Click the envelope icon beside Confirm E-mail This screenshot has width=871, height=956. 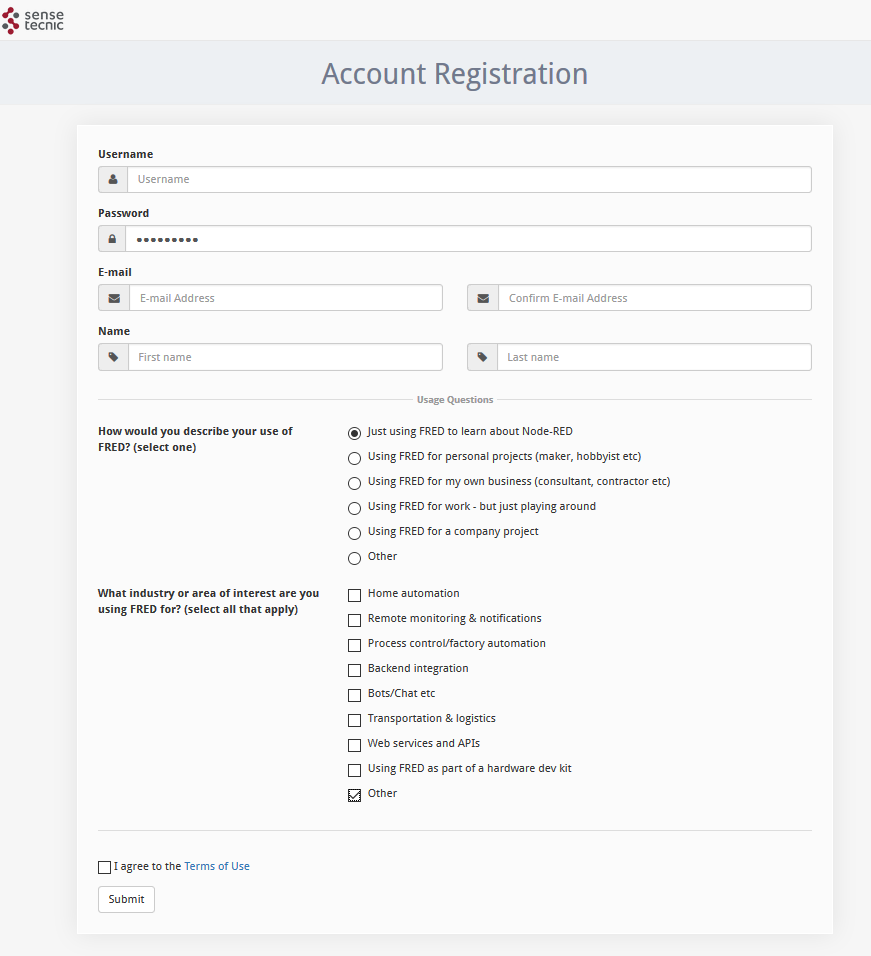click(x=483, y=298)
